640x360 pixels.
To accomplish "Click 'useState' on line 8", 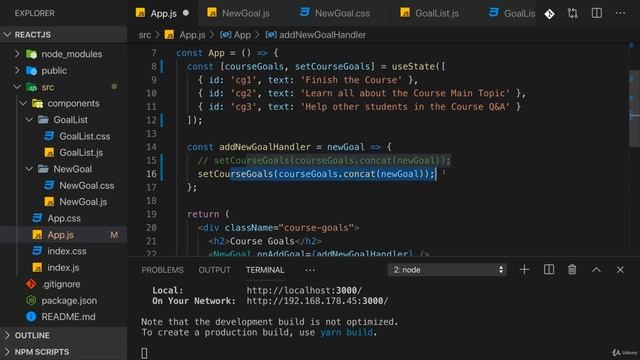I will click(413, 67).
